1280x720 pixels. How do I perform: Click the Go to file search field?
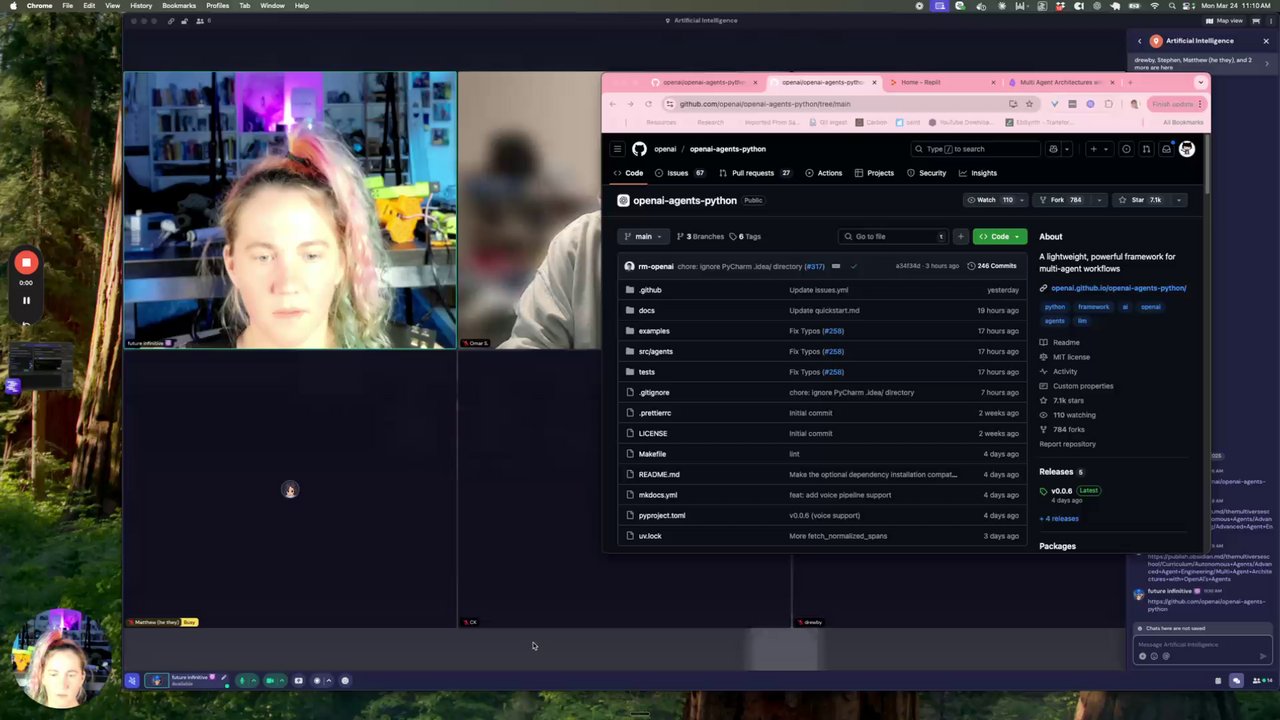(892, 237)
